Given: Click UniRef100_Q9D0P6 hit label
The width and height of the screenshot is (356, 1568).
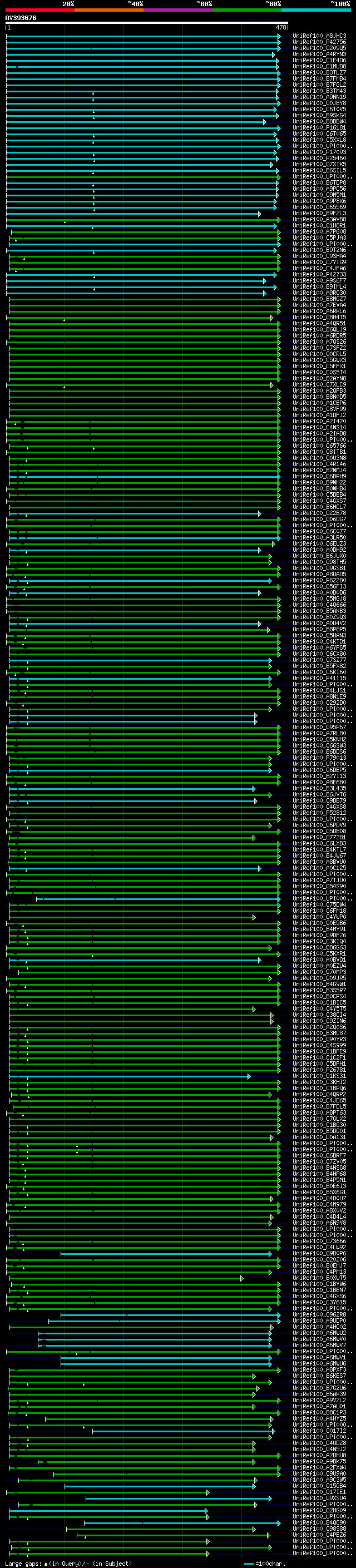Looking at the screenshot, I should 319,1253.
